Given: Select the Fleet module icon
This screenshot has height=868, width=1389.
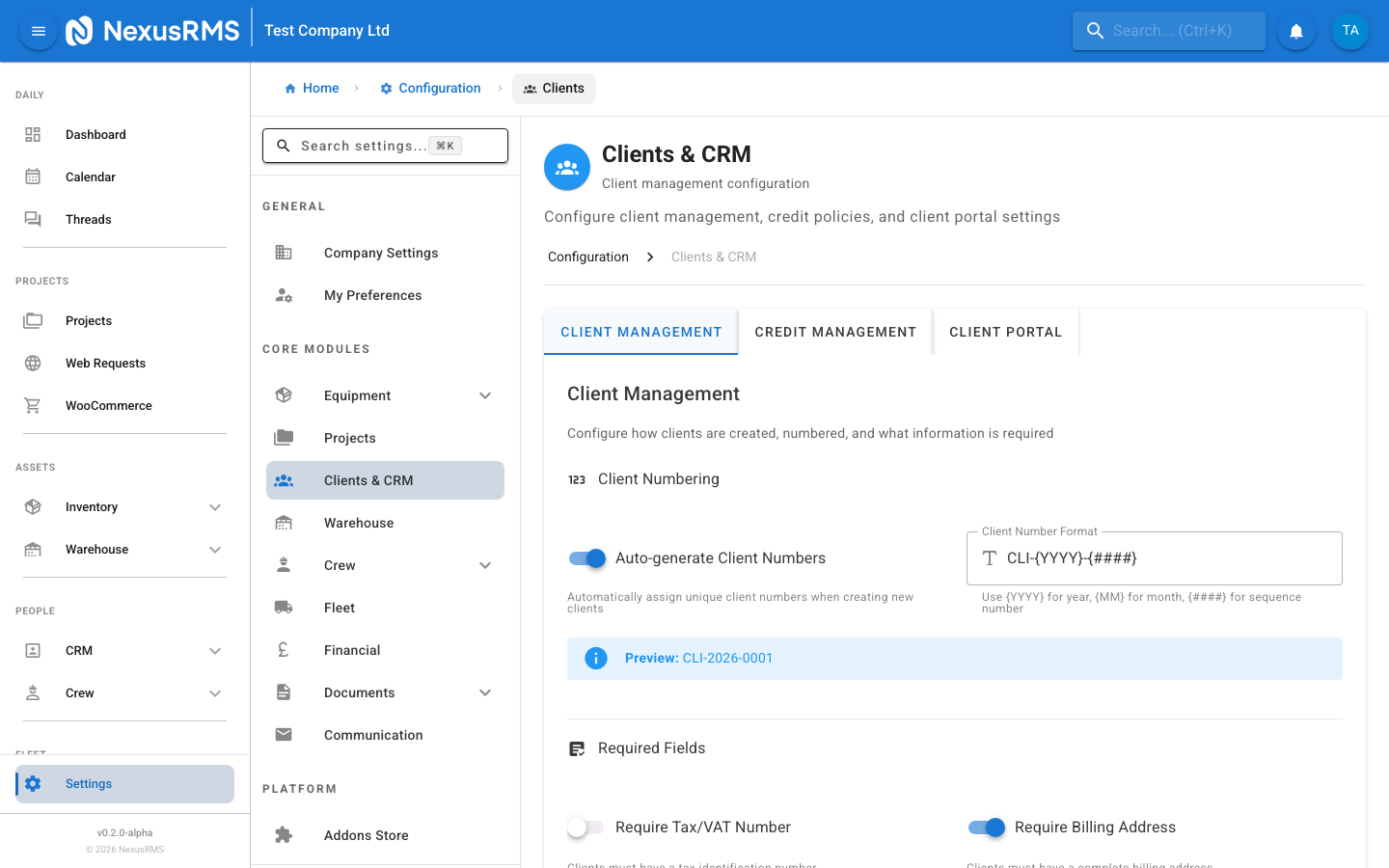Looking at the screenshot, I should (284, 607).
